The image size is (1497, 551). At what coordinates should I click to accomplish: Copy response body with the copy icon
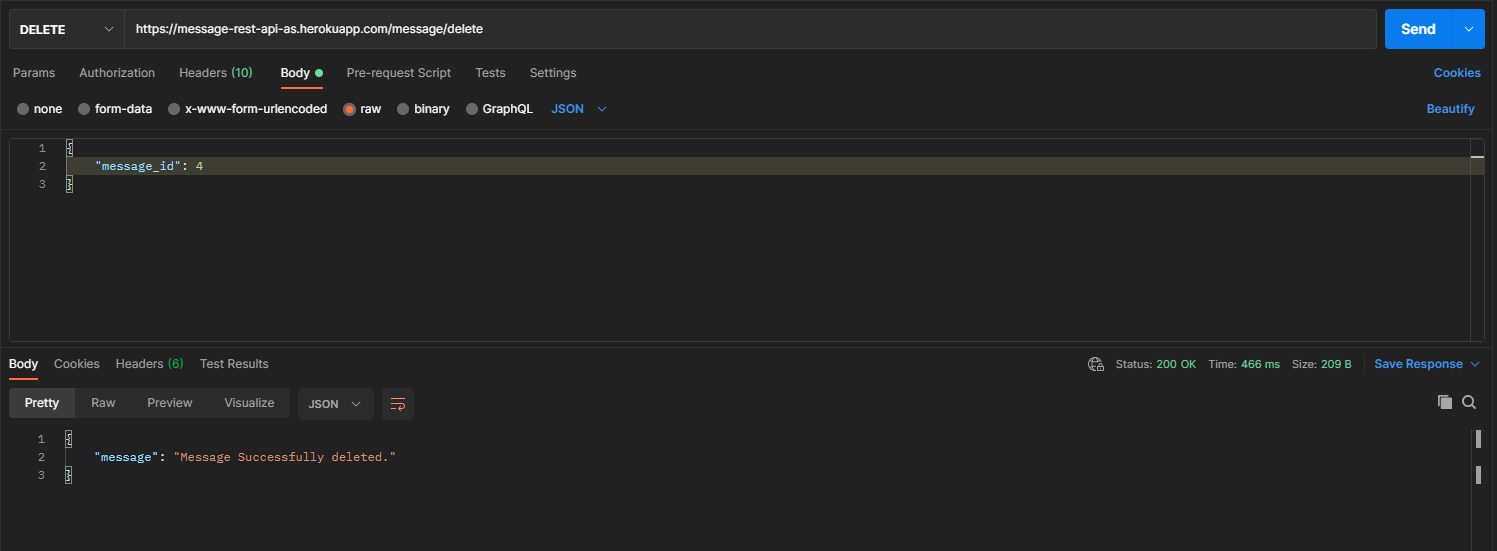point(1444,402)
